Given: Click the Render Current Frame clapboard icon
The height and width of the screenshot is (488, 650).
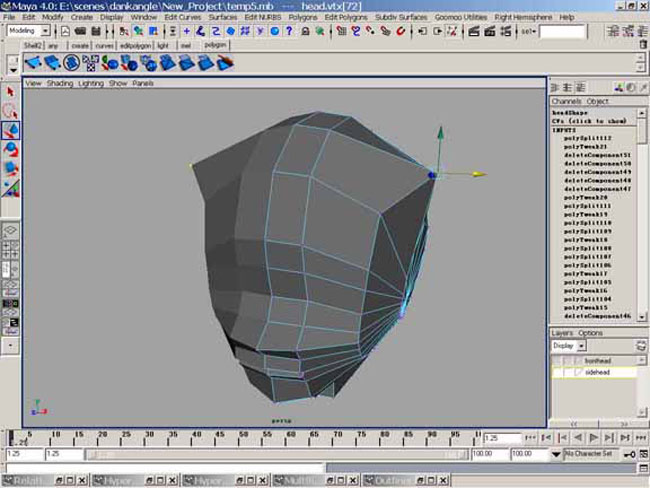Looking at the screenshot, I should [474, 31].
